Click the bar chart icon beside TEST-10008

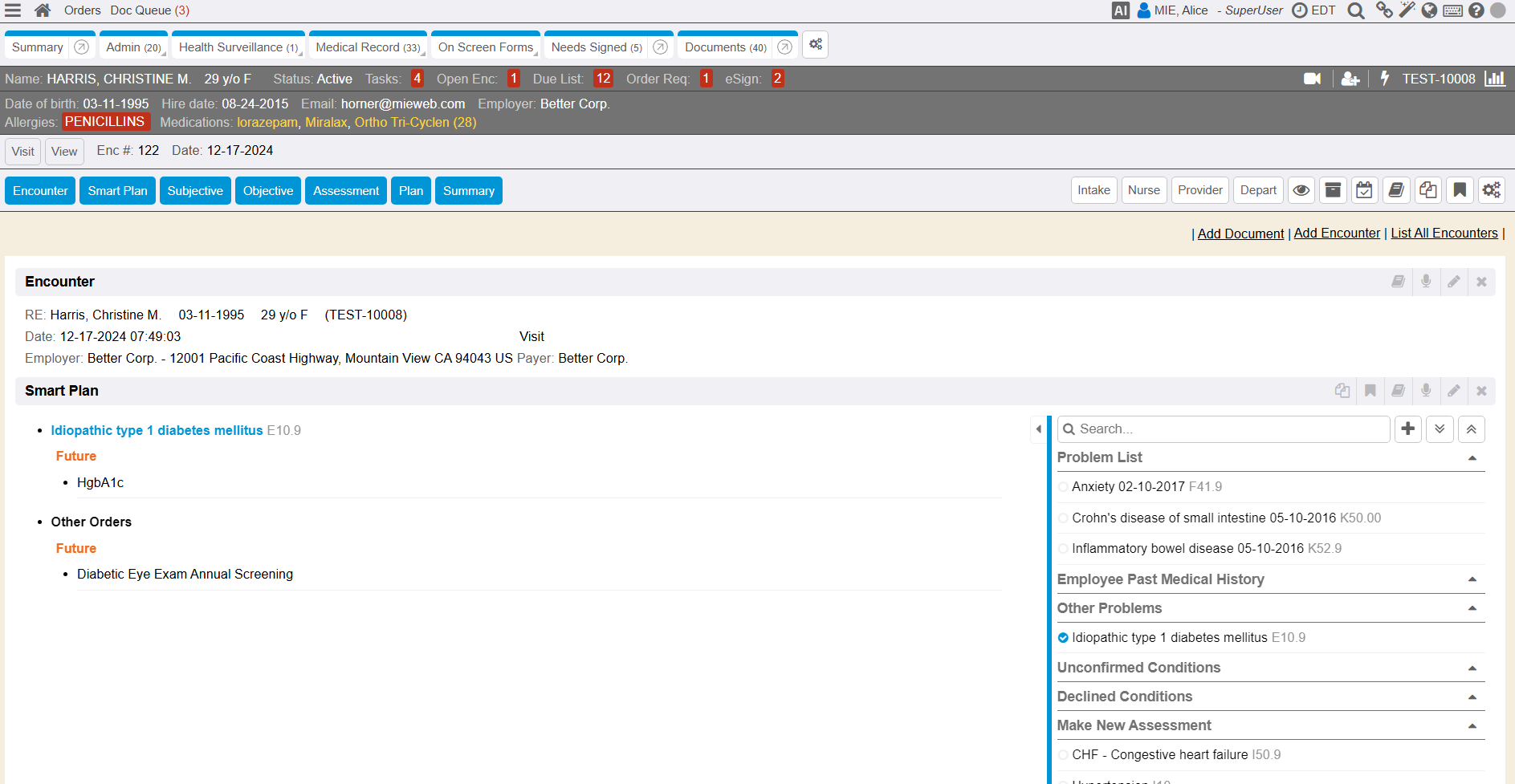[x=1494, y=79]
